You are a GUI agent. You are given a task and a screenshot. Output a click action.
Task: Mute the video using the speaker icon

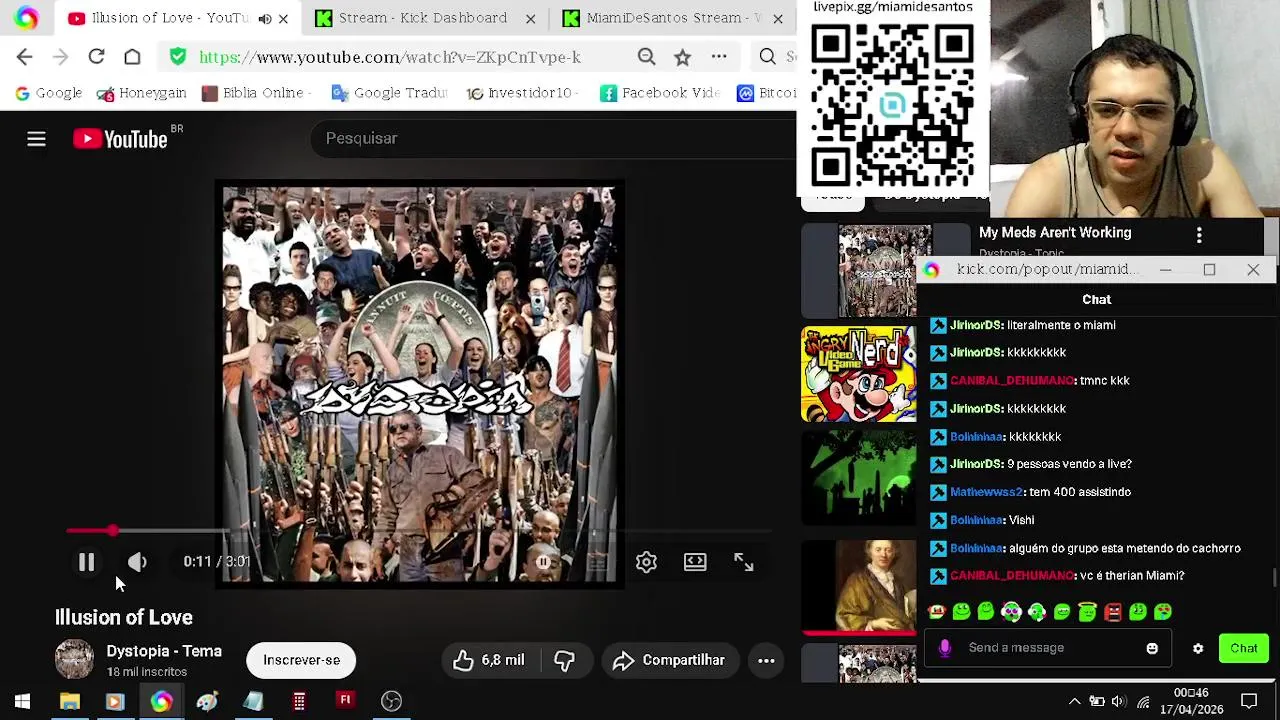tap(137, 562)
